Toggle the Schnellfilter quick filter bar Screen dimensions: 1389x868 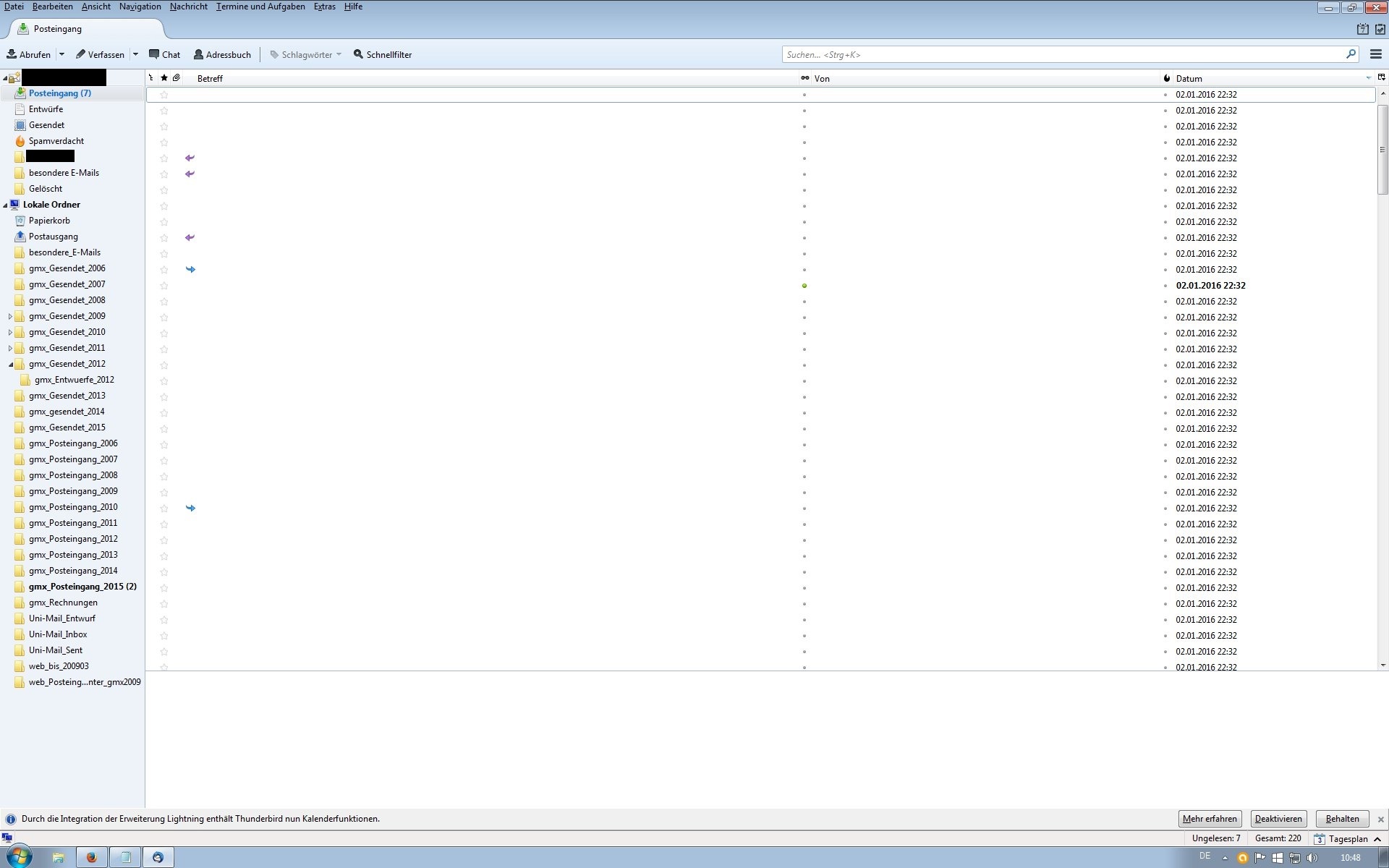click(382, 54)
